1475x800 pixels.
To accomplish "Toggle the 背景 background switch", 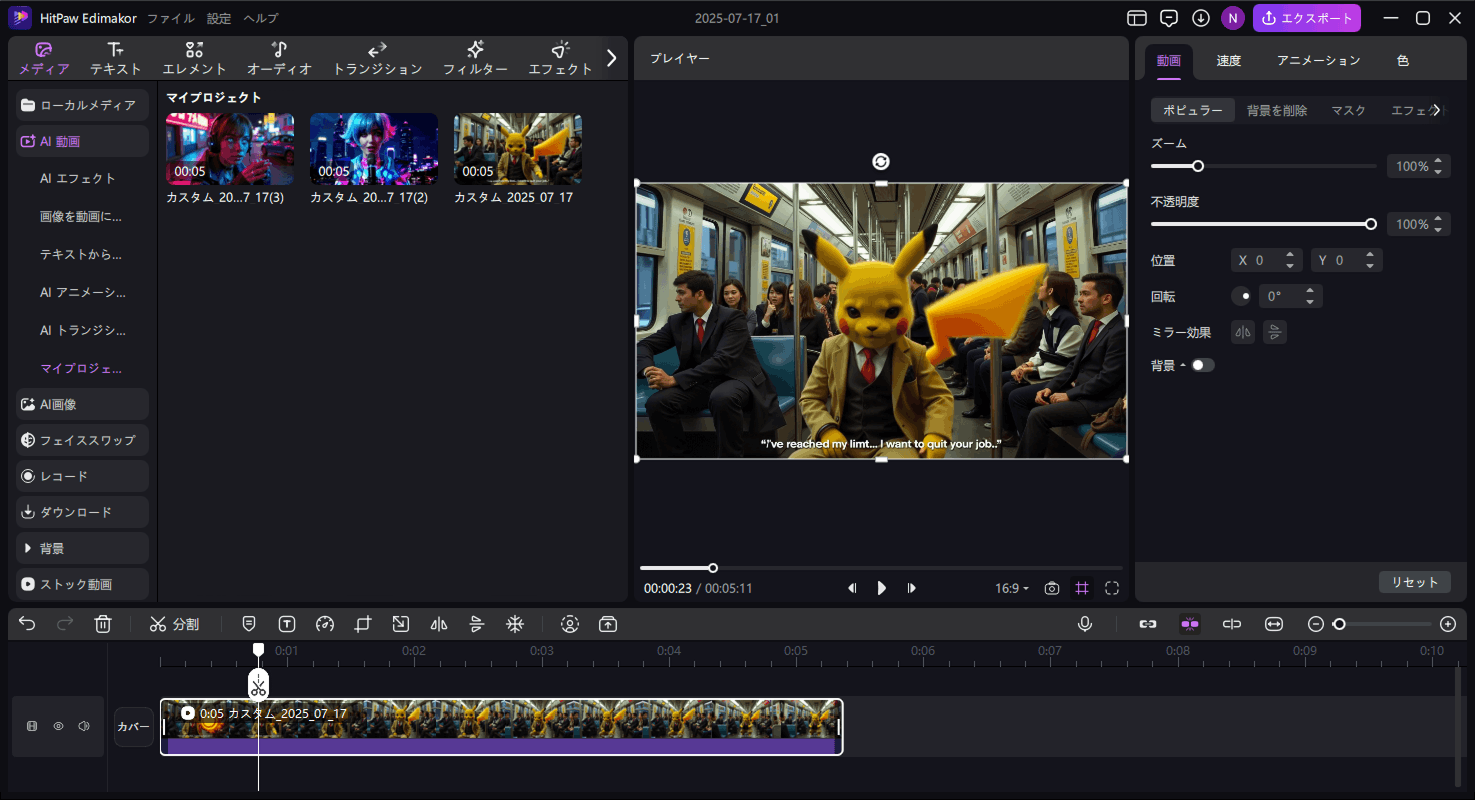I will point(1202,365).
